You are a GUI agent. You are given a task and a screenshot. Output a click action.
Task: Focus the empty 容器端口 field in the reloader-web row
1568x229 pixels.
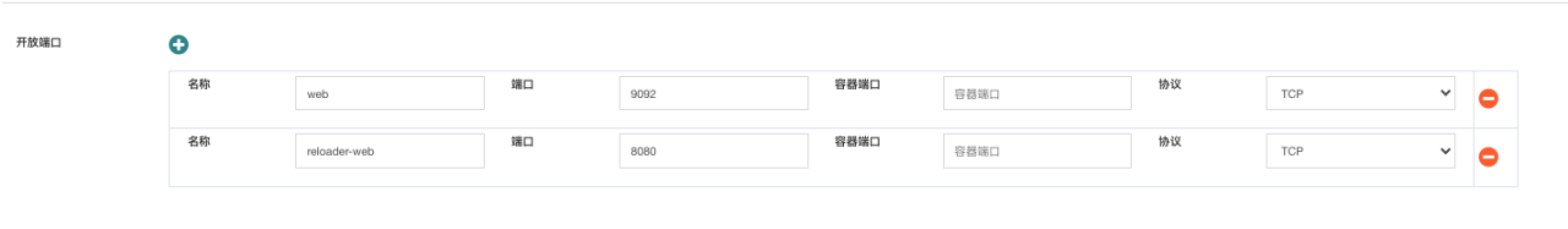(1037, 151)
